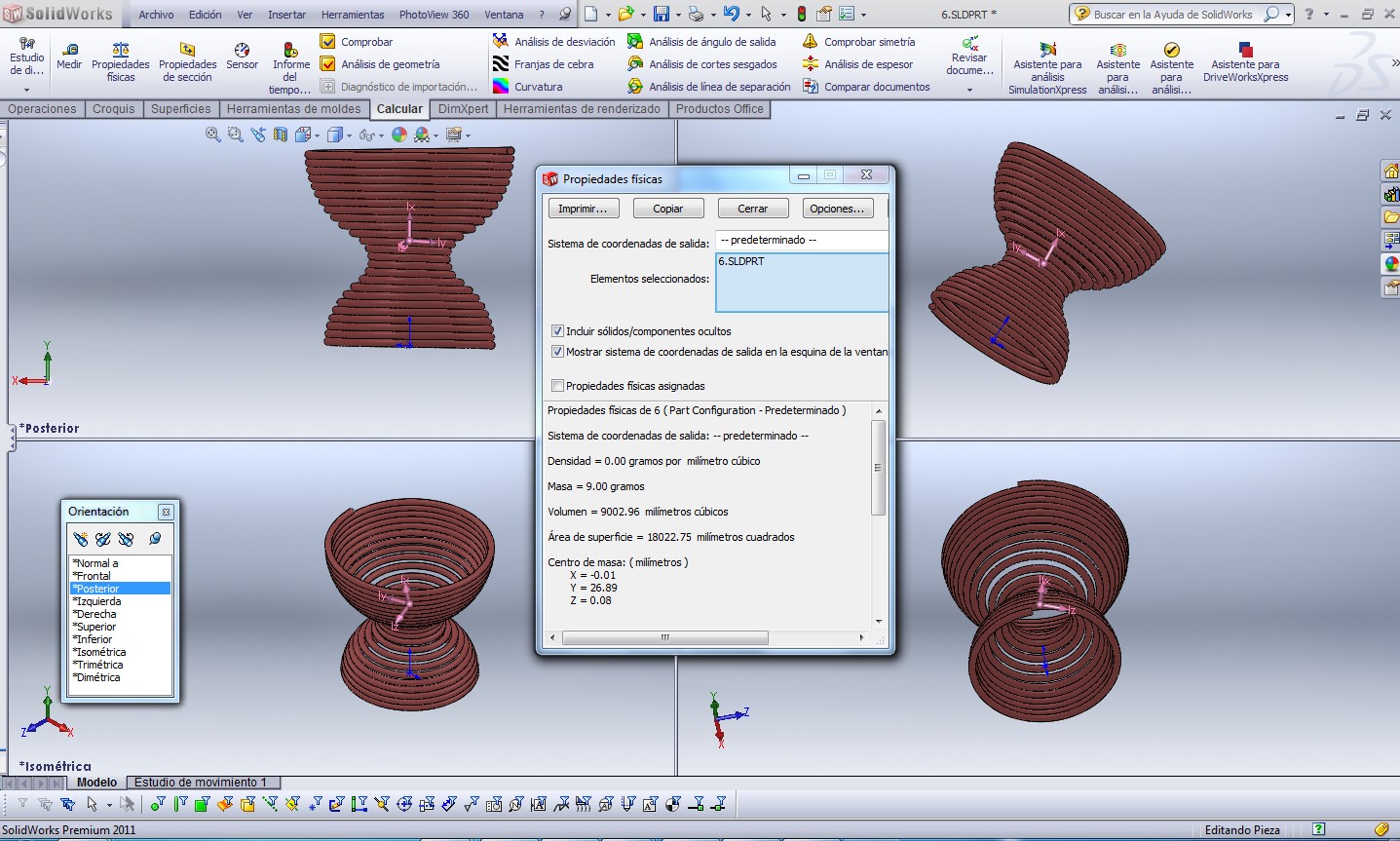
Task: Open the PhotoView 360 menu
Action: [x=434, y=15]
